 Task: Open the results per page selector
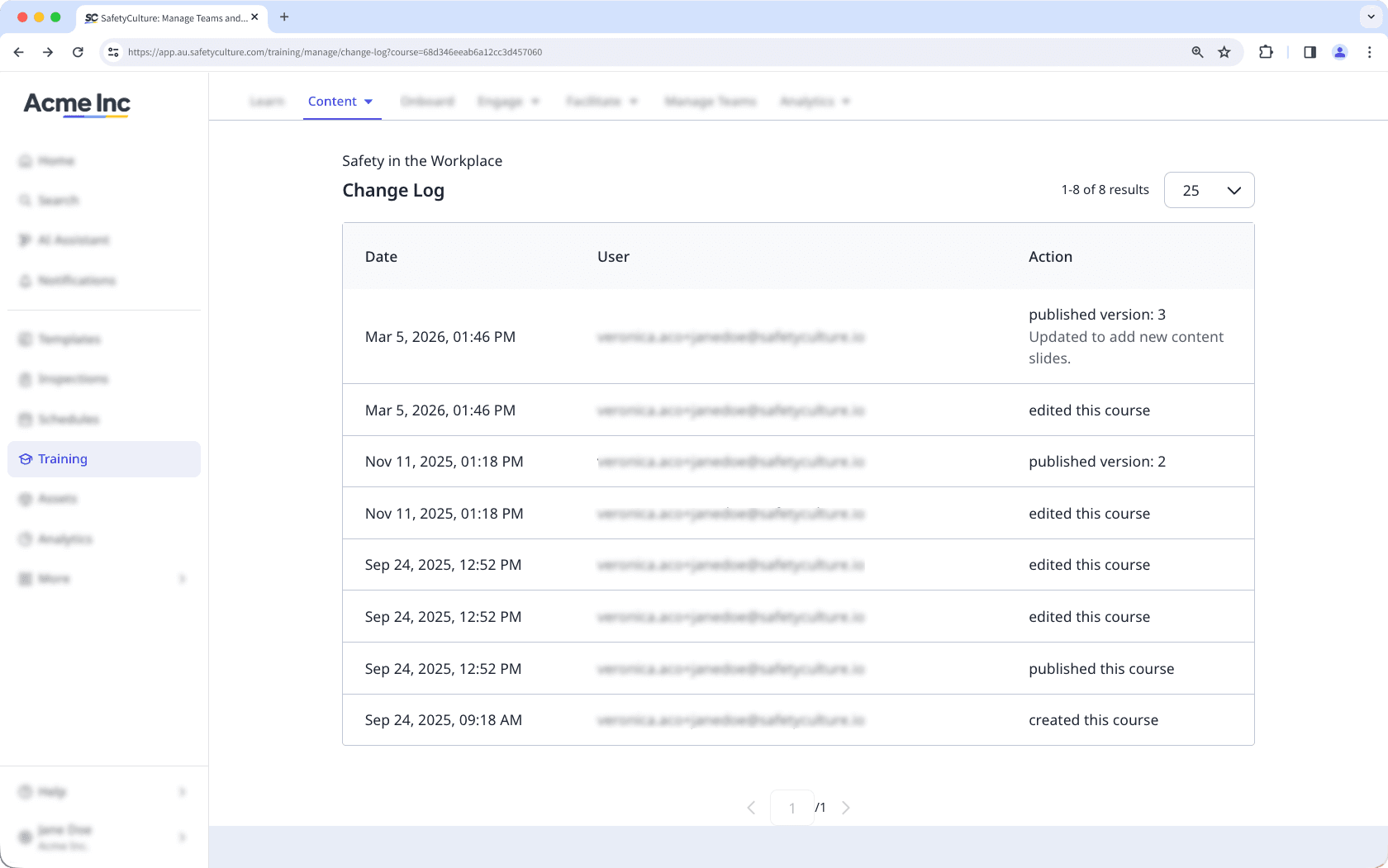pyautogui.click(x=1209, y=190)
